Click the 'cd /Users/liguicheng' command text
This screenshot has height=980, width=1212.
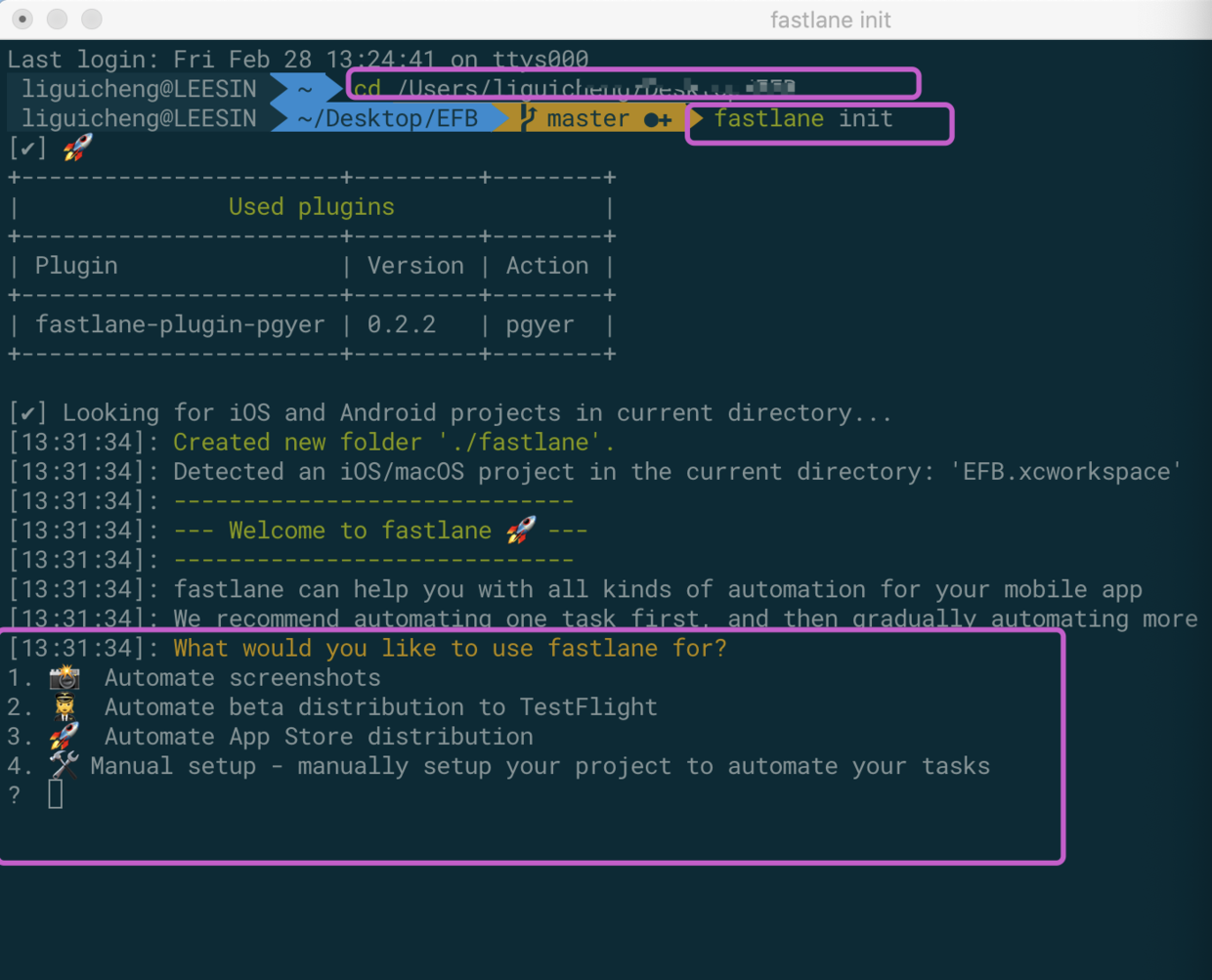574,89
